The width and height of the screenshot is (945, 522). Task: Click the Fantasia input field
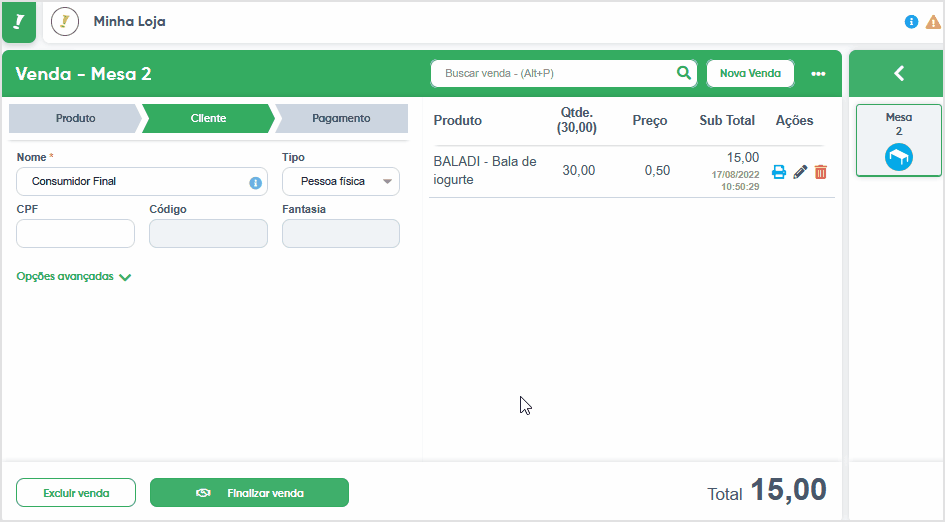[341, 233]
